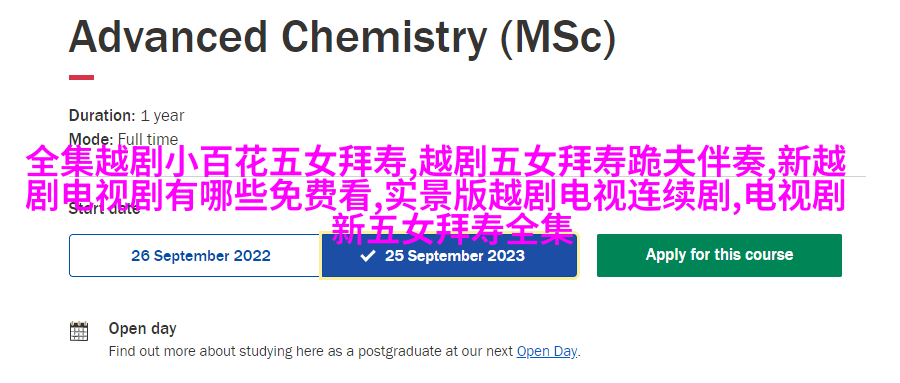Image resolution: width=900 pixels, height=383 pixels.
Task: Click the Apply for this course button
Action: [x=719, y=255]
